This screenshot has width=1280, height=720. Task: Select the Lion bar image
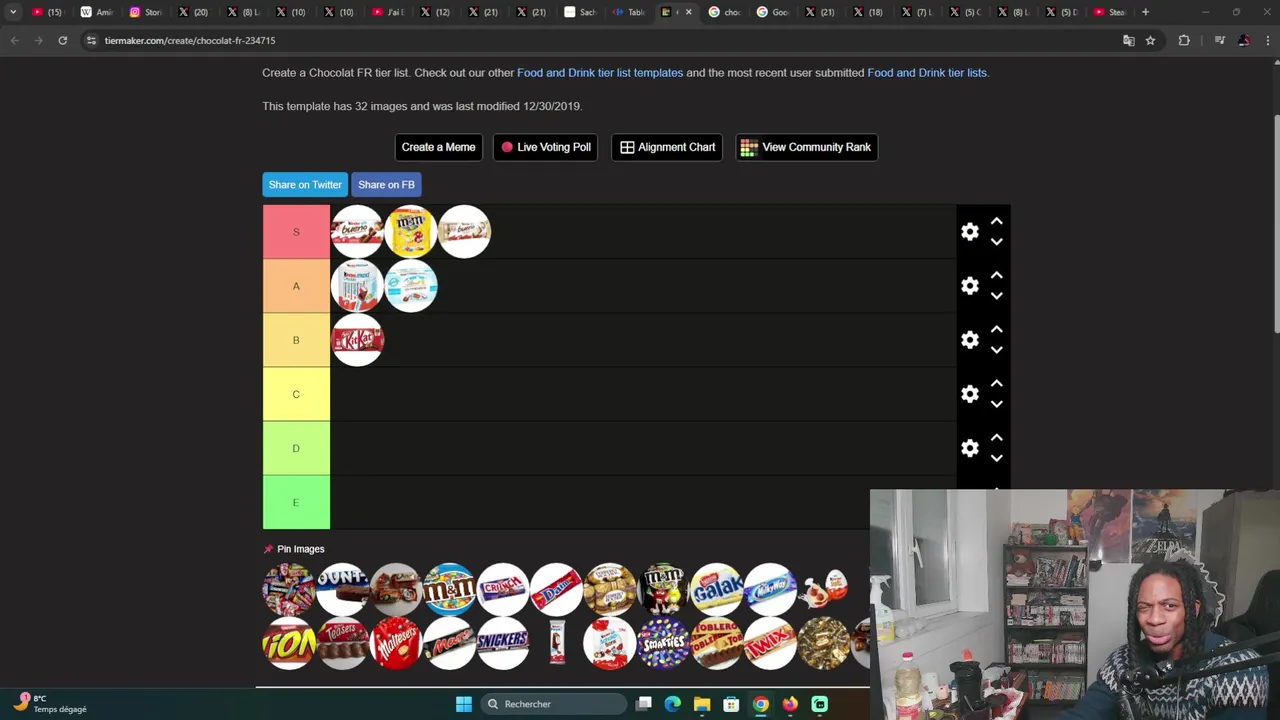tap(289, 643)
